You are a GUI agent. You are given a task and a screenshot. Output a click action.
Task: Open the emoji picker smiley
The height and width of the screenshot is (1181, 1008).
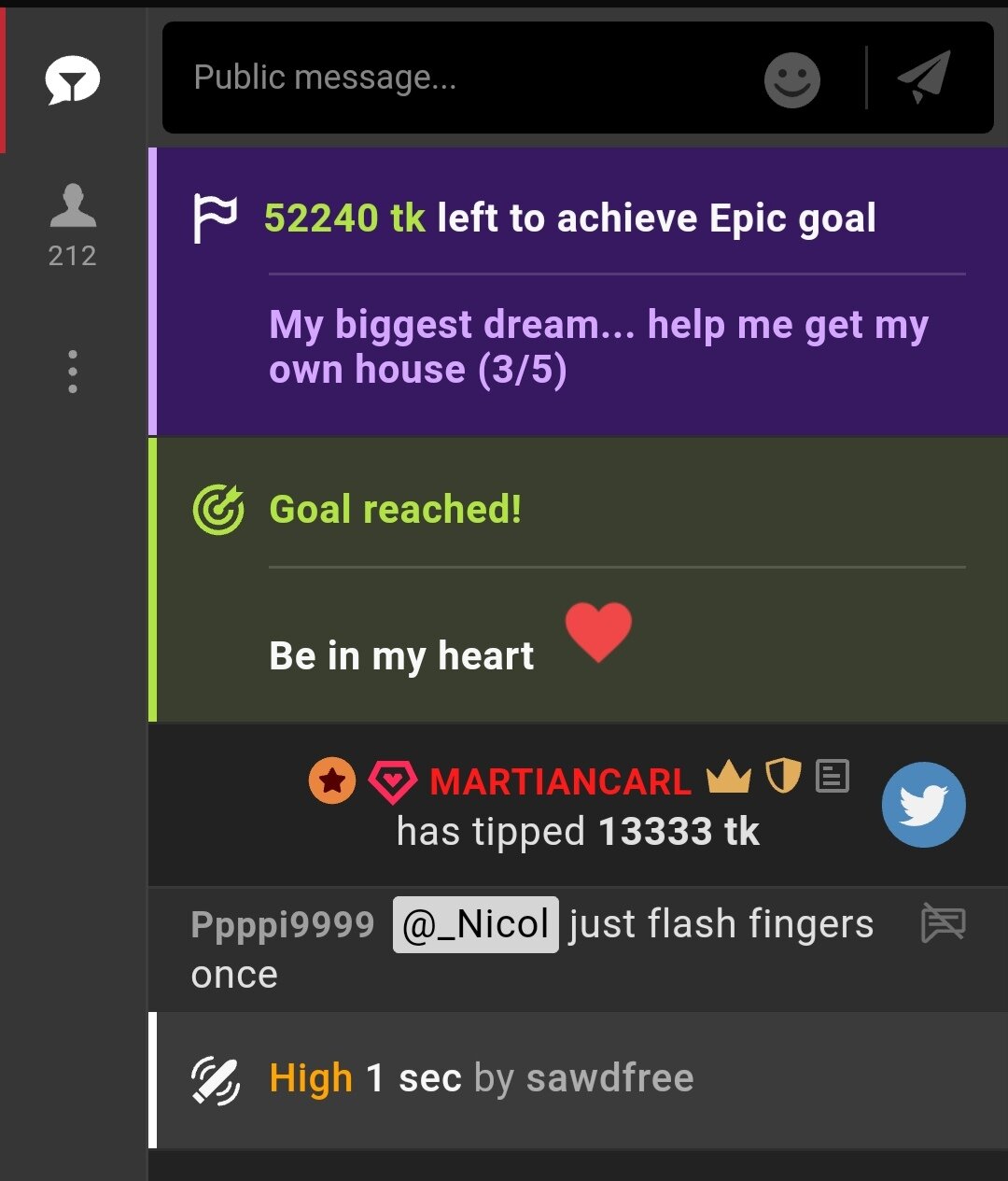point(791,79)
